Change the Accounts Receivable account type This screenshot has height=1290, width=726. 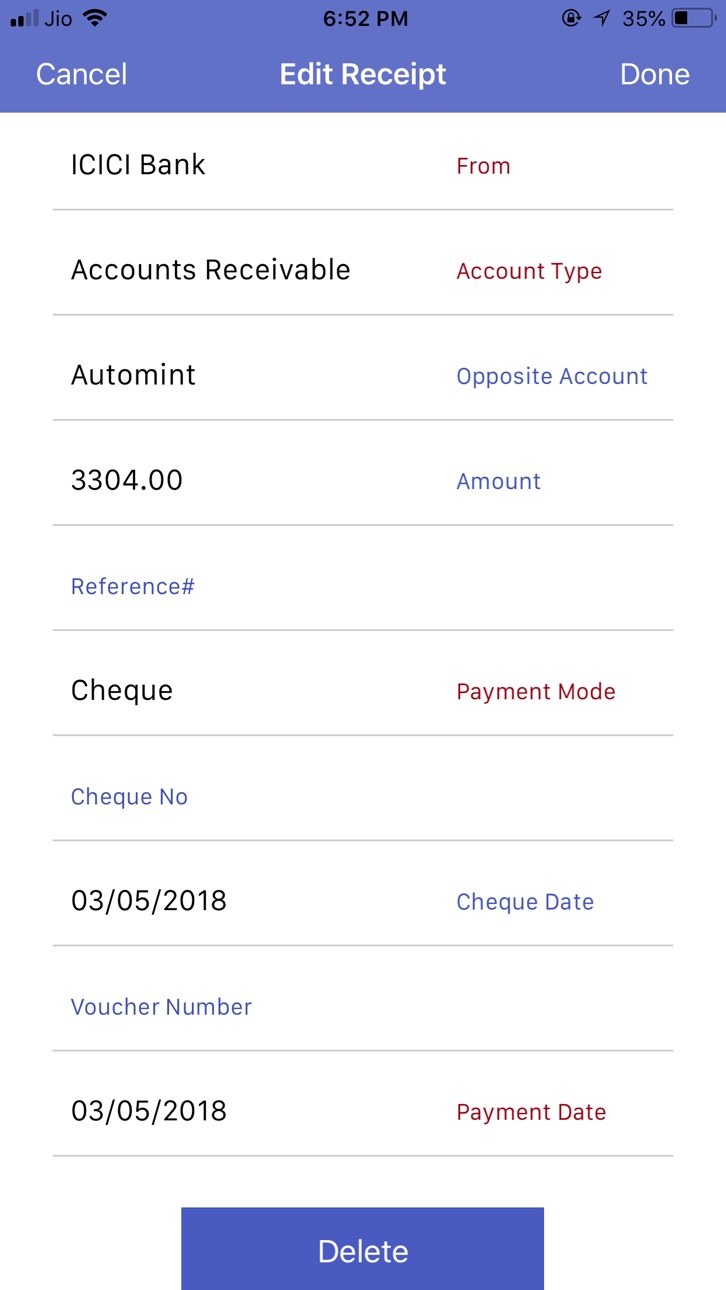tap(362, 270)
